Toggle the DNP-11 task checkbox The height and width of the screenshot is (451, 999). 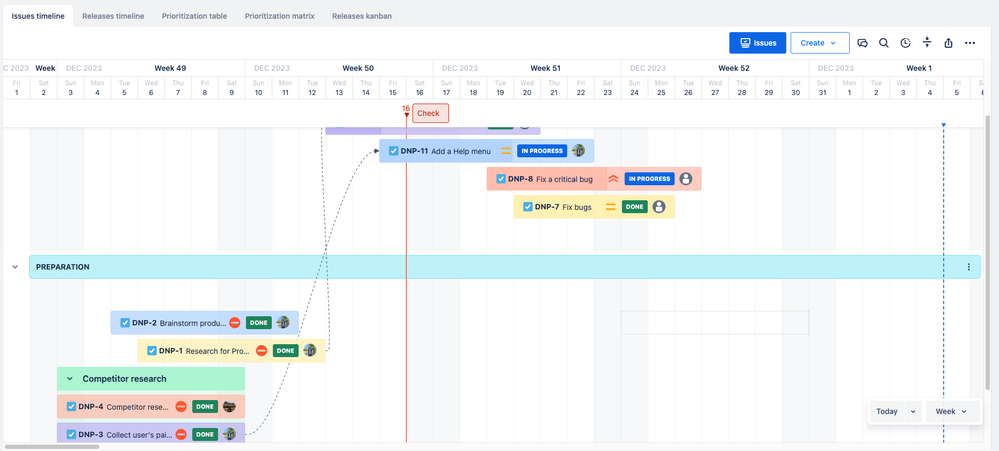click(x=393, y=151)
